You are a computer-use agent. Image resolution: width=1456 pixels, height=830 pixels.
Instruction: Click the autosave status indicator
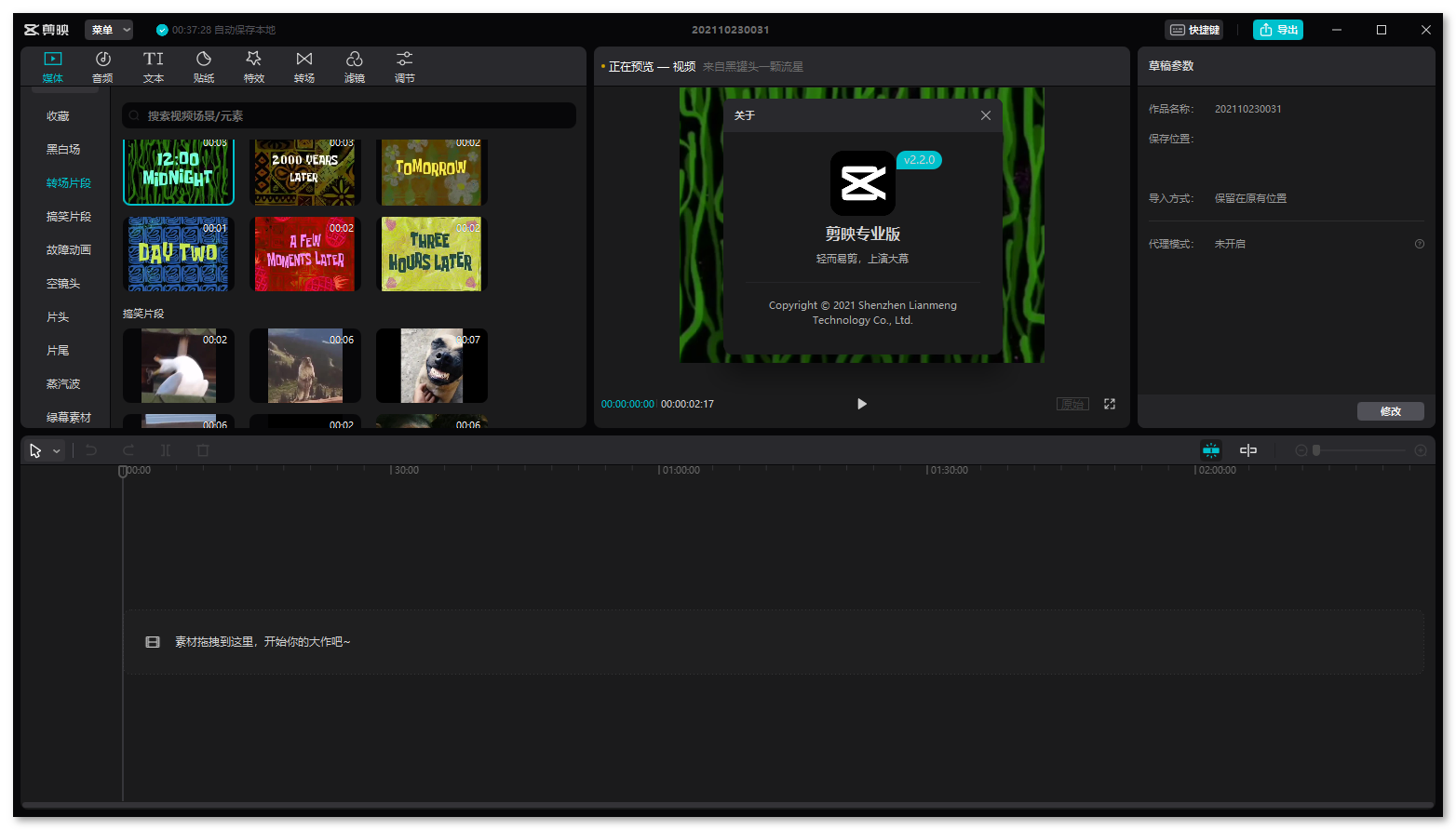pyautogui.click(x=216, y=30)
